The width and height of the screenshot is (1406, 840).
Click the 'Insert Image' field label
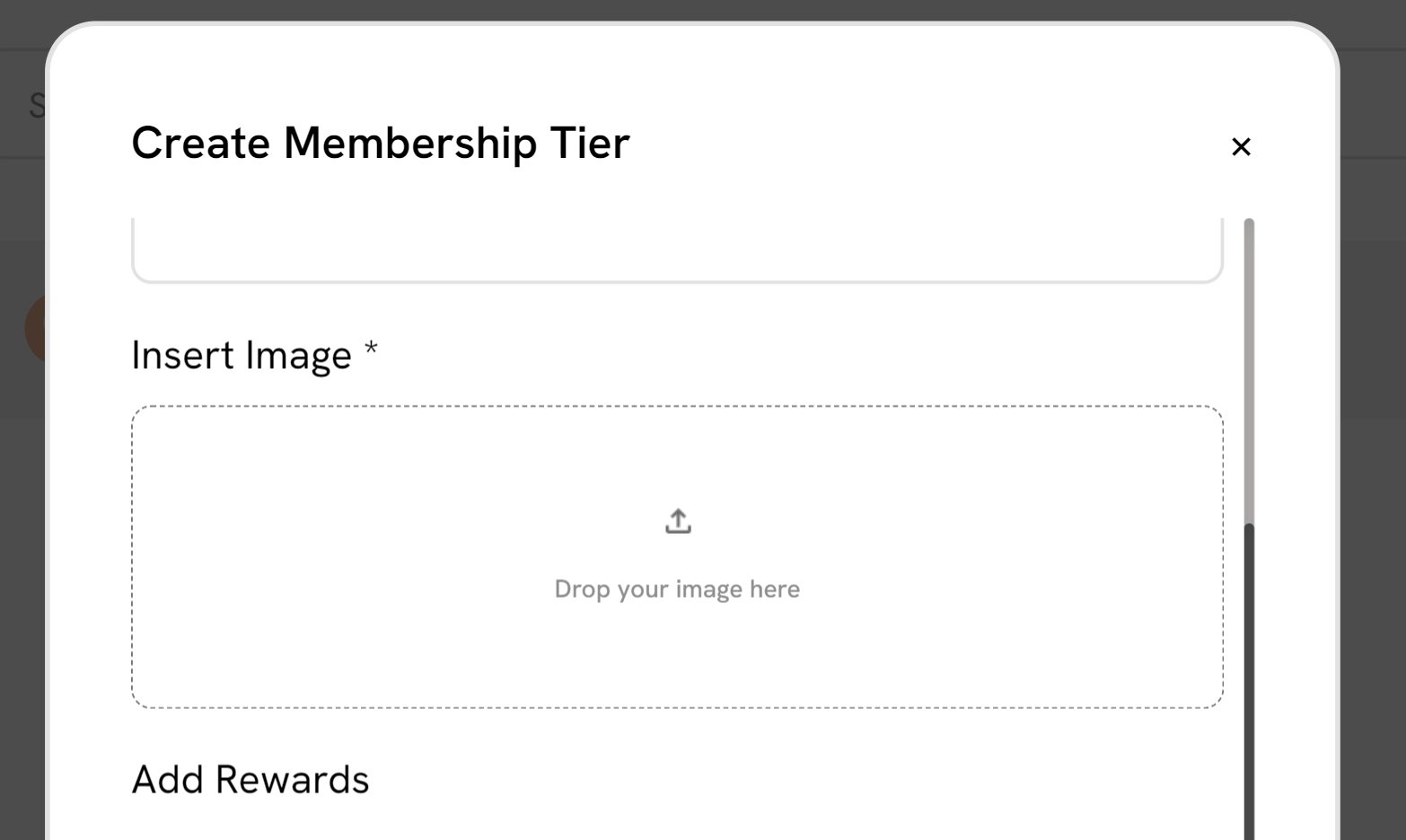tap(242, 355)
